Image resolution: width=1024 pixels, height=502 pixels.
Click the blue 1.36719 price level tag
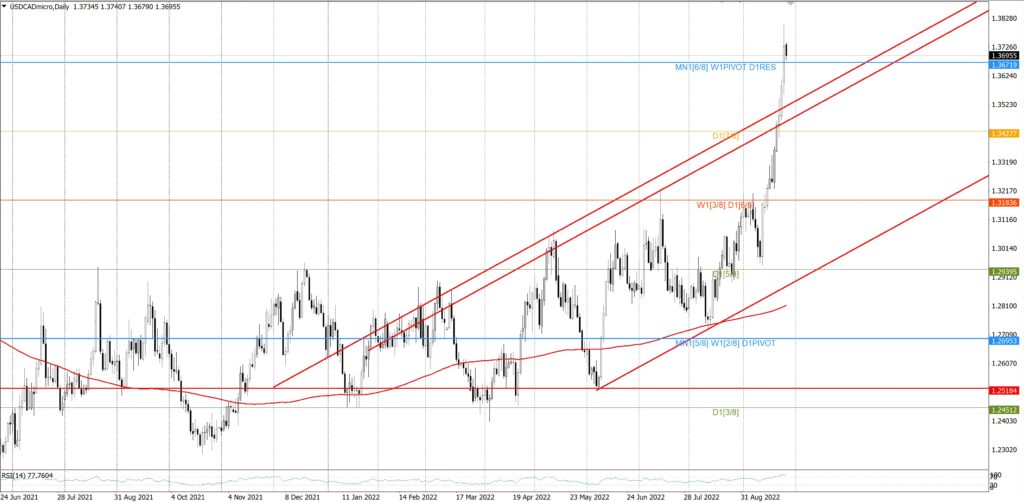pos(1003,64)
